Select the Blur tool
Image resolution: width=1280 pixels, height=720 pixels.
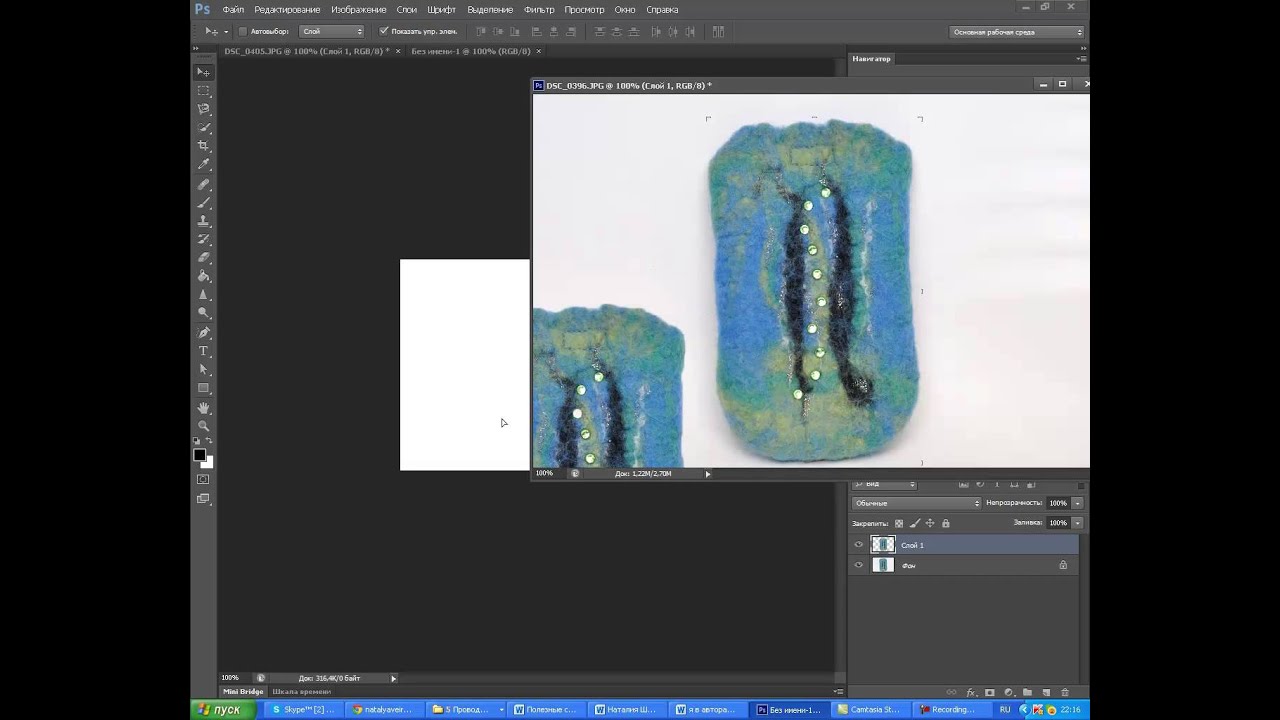[203, 295]
